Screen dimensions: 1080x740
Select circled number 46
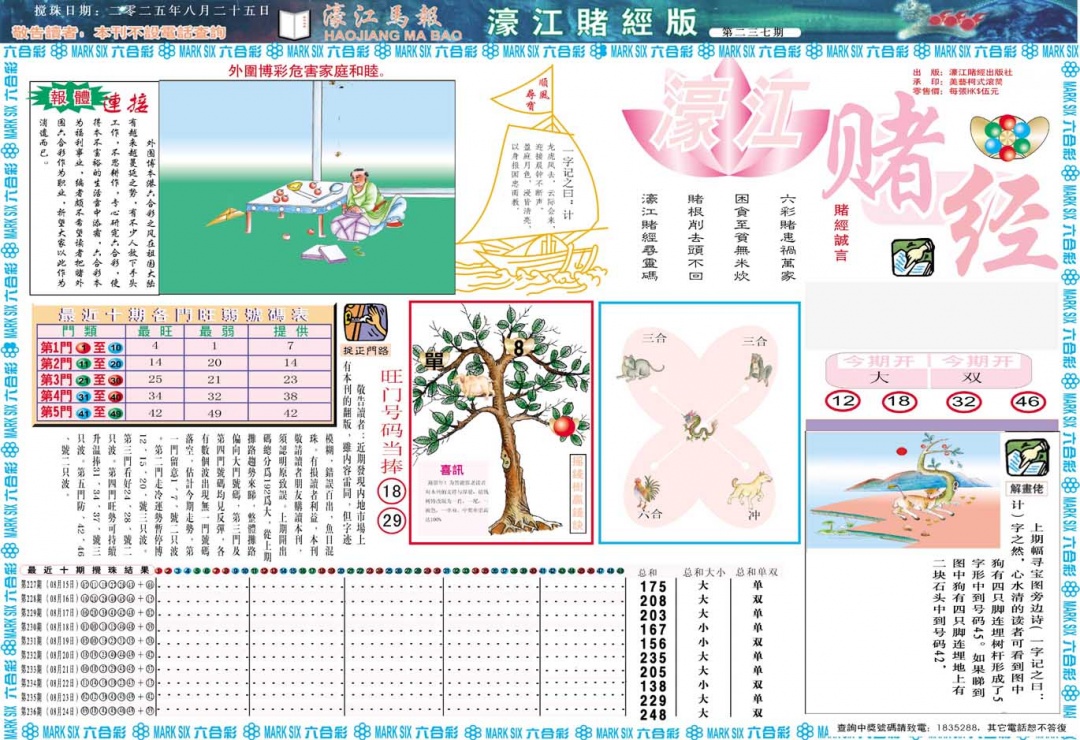1026,402
